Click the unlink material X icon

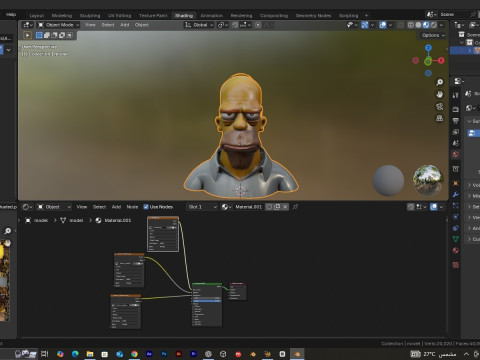click(285, 207)
